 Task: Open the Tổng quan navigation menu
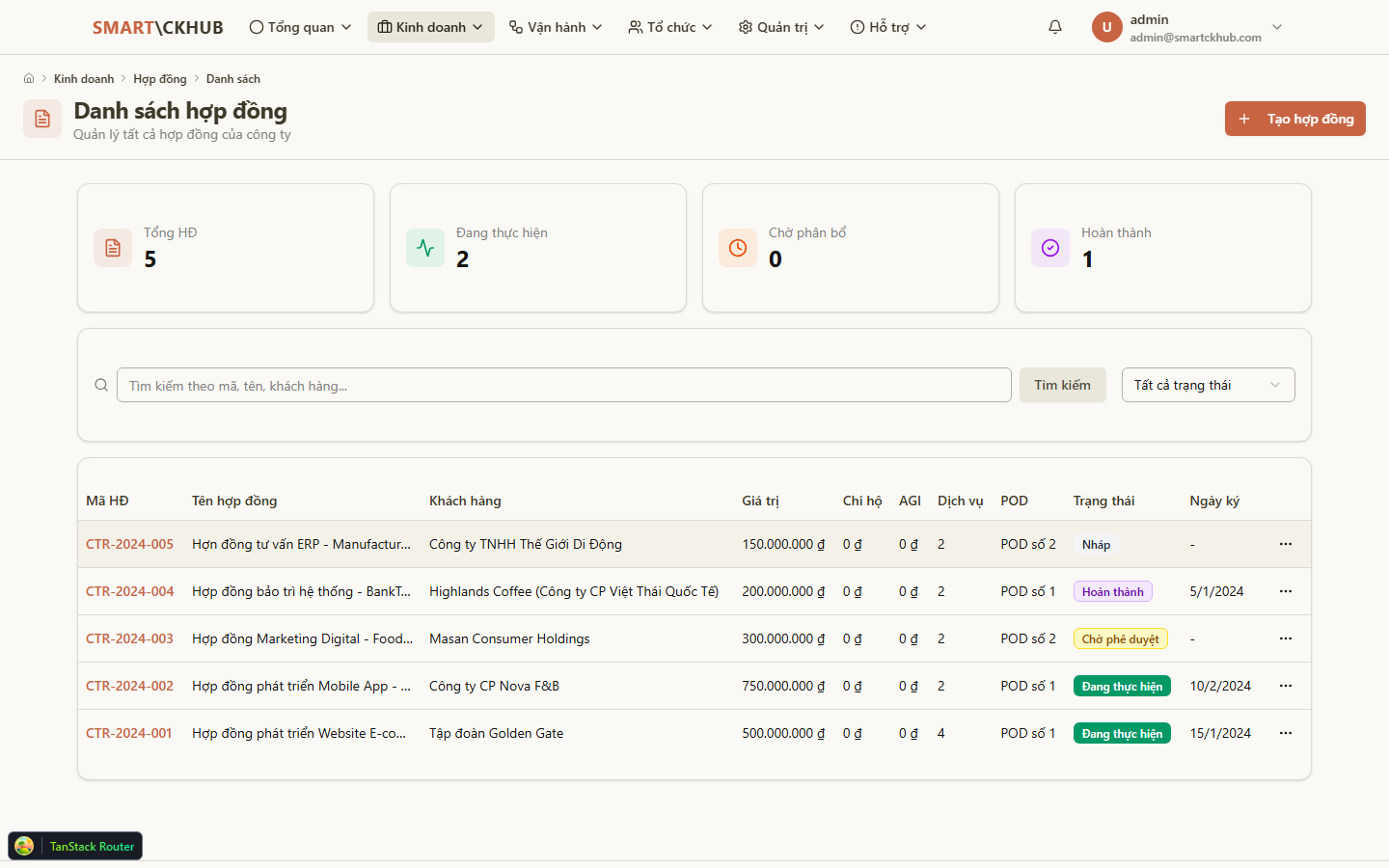click(300, 27)
